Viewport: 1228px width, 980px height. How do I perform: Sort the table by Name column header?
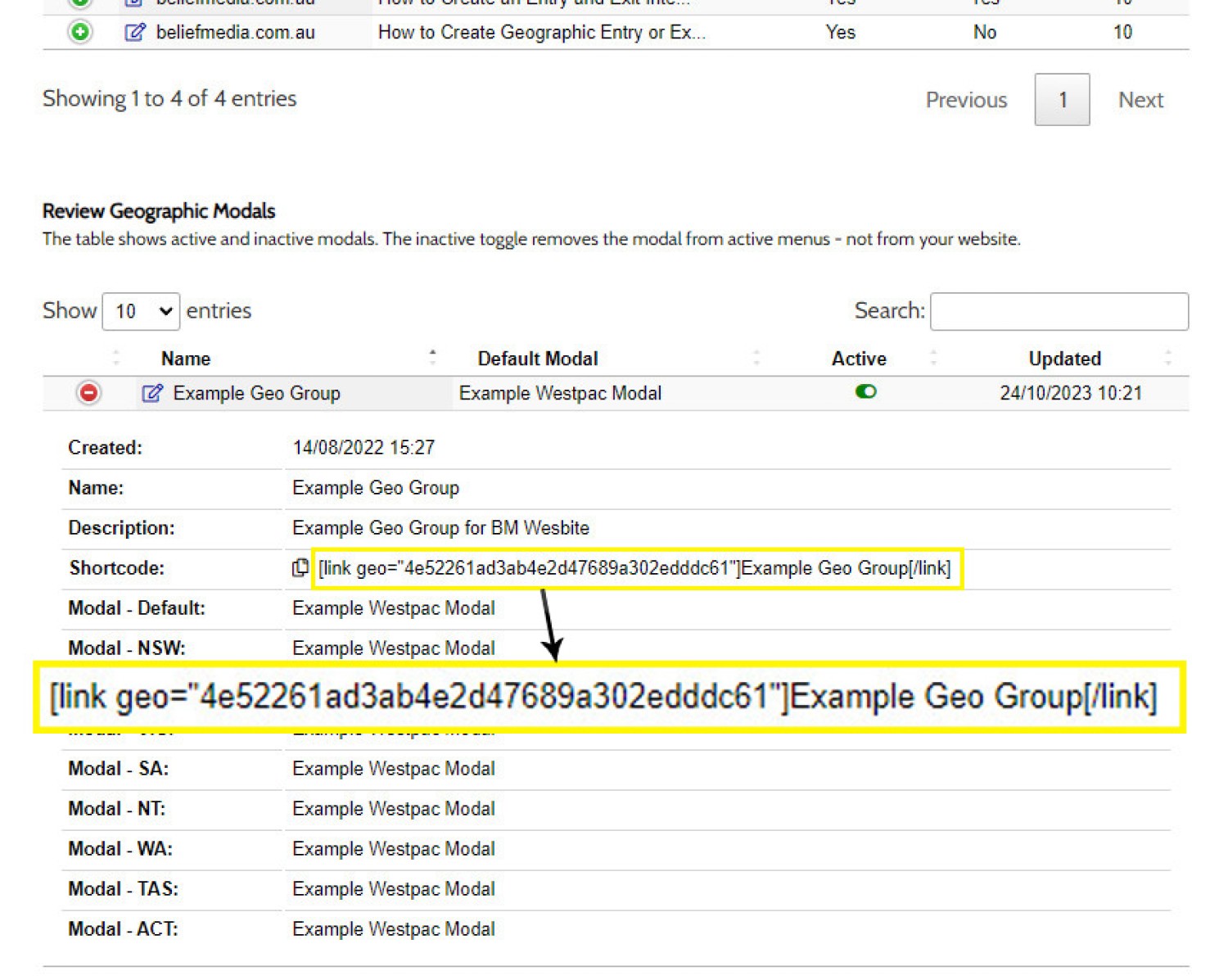point(186,359)
